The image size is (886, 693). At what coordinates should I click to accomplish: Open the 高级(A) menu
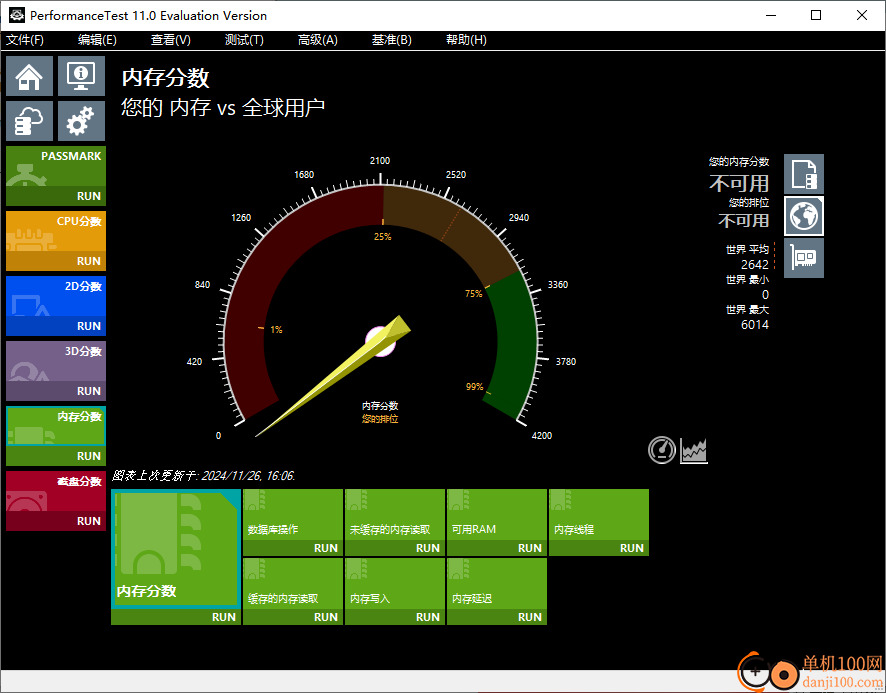pos(318,40)
